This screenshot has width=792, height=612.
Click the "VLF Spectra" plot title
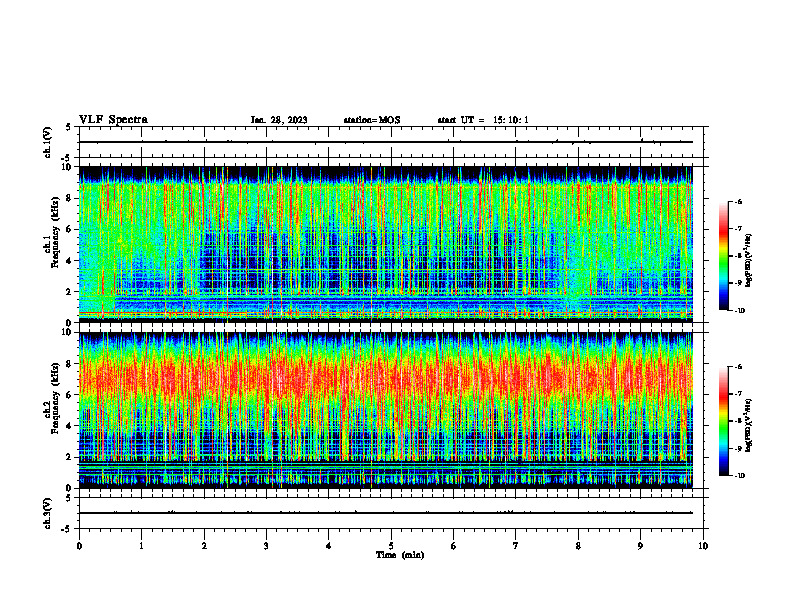click(113, 120)
